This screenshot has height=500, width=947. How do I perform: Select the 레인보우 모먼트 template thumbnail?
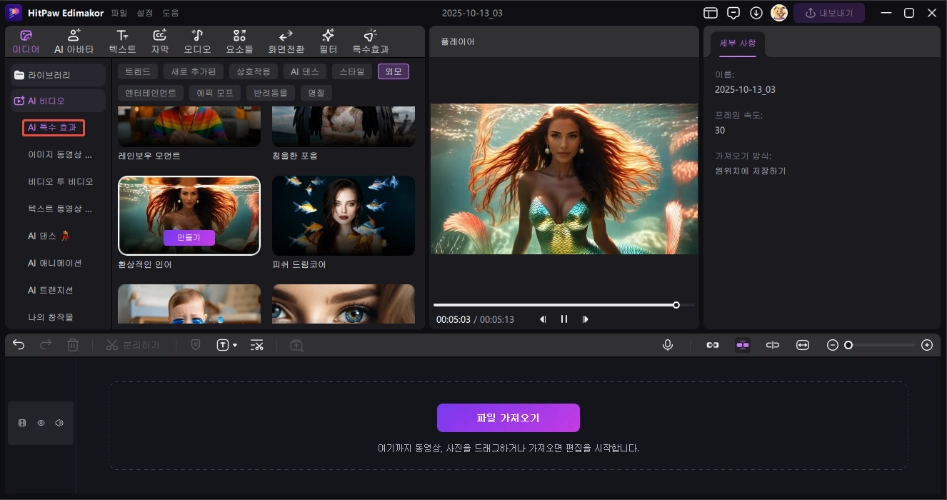point(189,126)
